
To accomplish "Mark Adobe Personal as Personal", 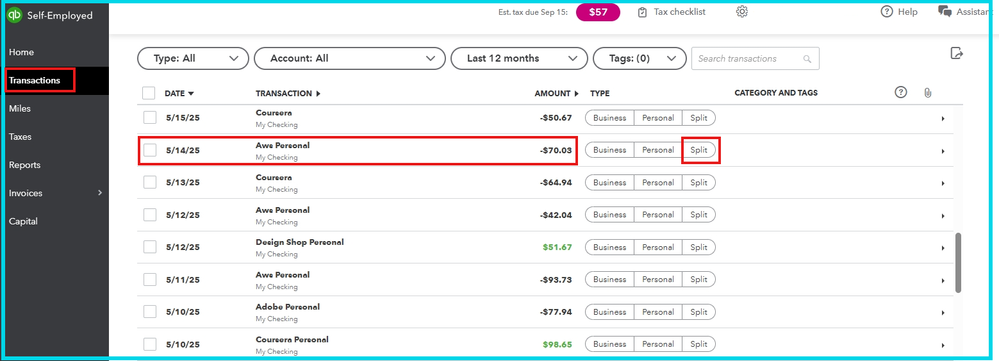I will click(x=658, y=312).
